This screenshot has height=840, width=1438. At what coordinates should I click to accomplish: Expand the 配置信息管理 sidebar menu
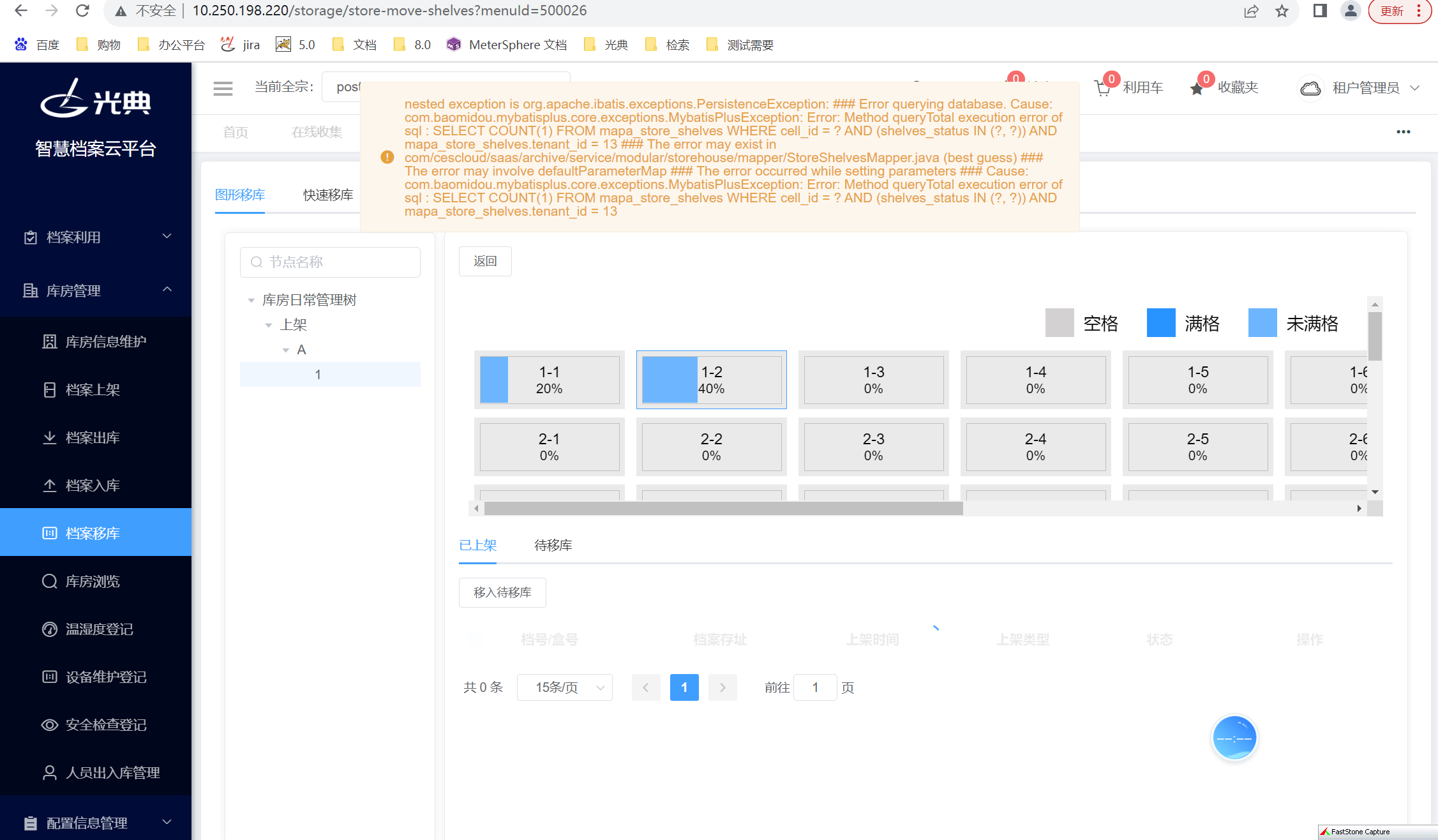click(x=96, y=822)
